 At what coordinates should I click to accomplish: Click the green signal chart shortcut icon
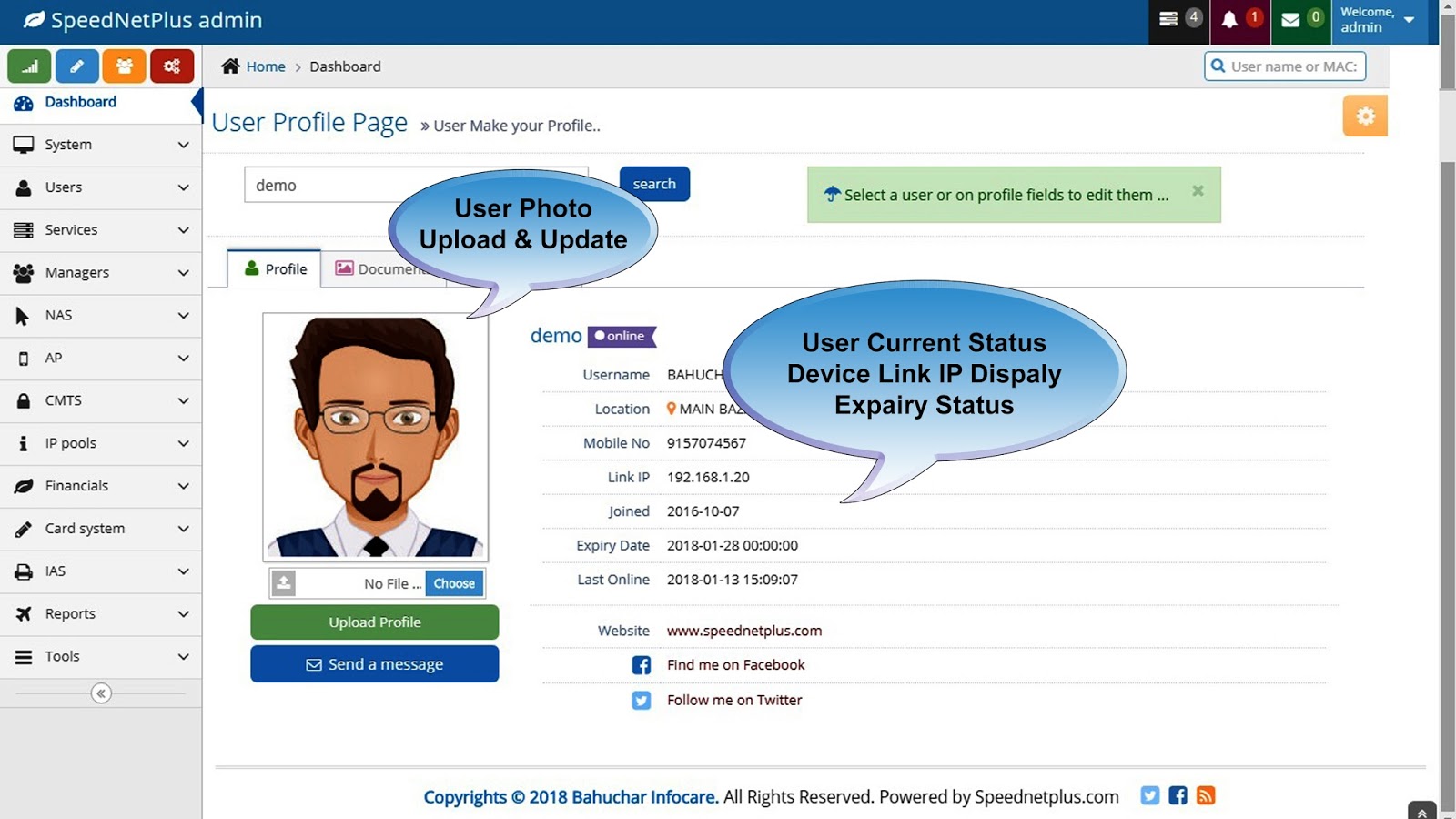click(x=29, y=66)
